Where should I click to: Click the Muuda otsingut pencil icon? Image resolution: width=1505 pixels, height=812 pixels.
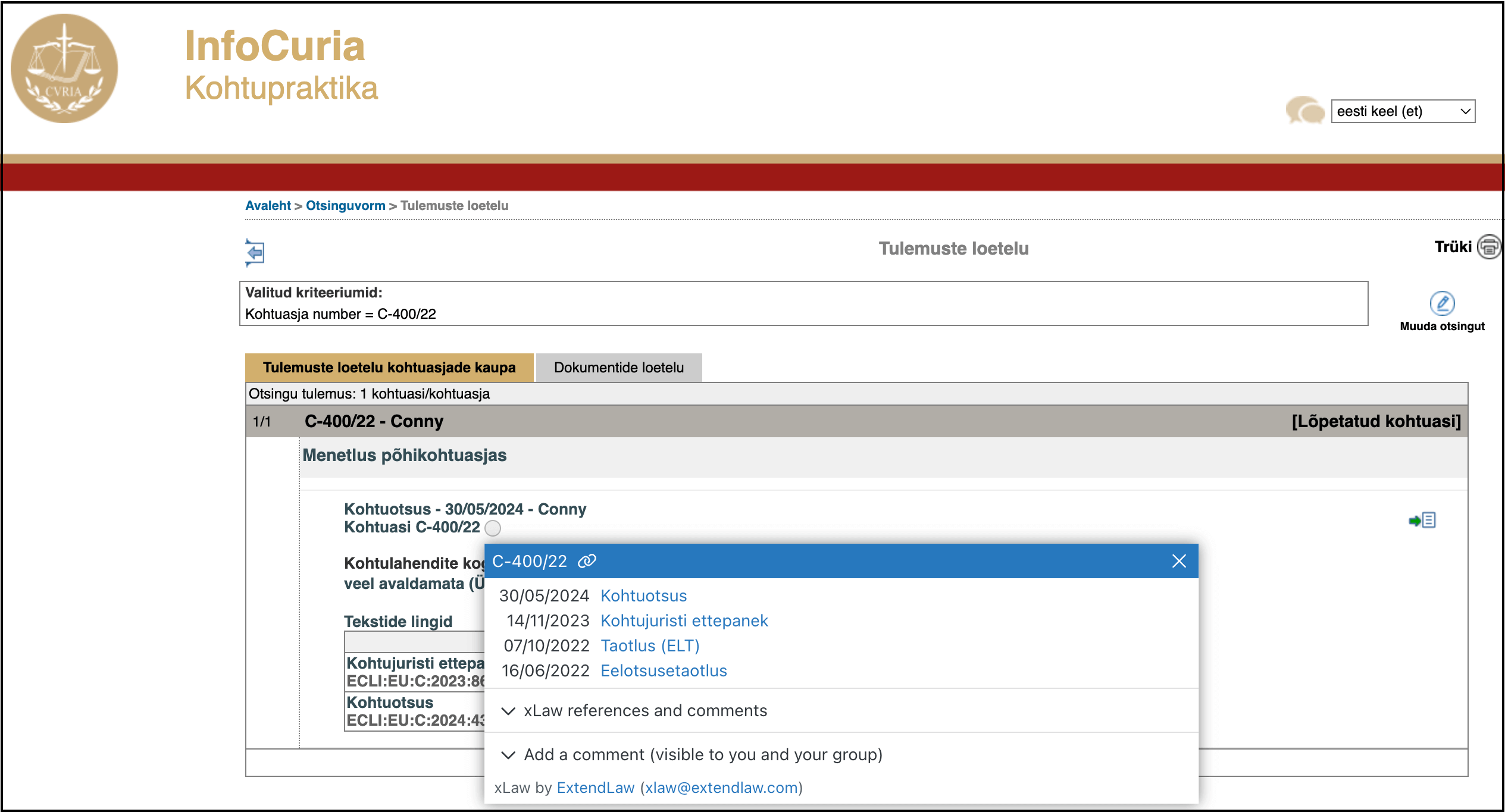click(x=1441, y=303)
